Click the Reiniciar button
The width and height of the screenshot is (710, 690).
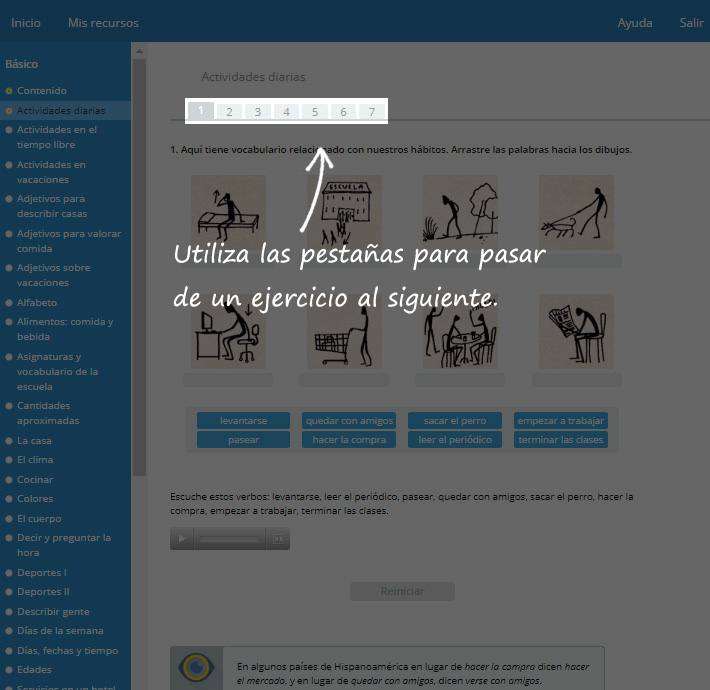402,592
